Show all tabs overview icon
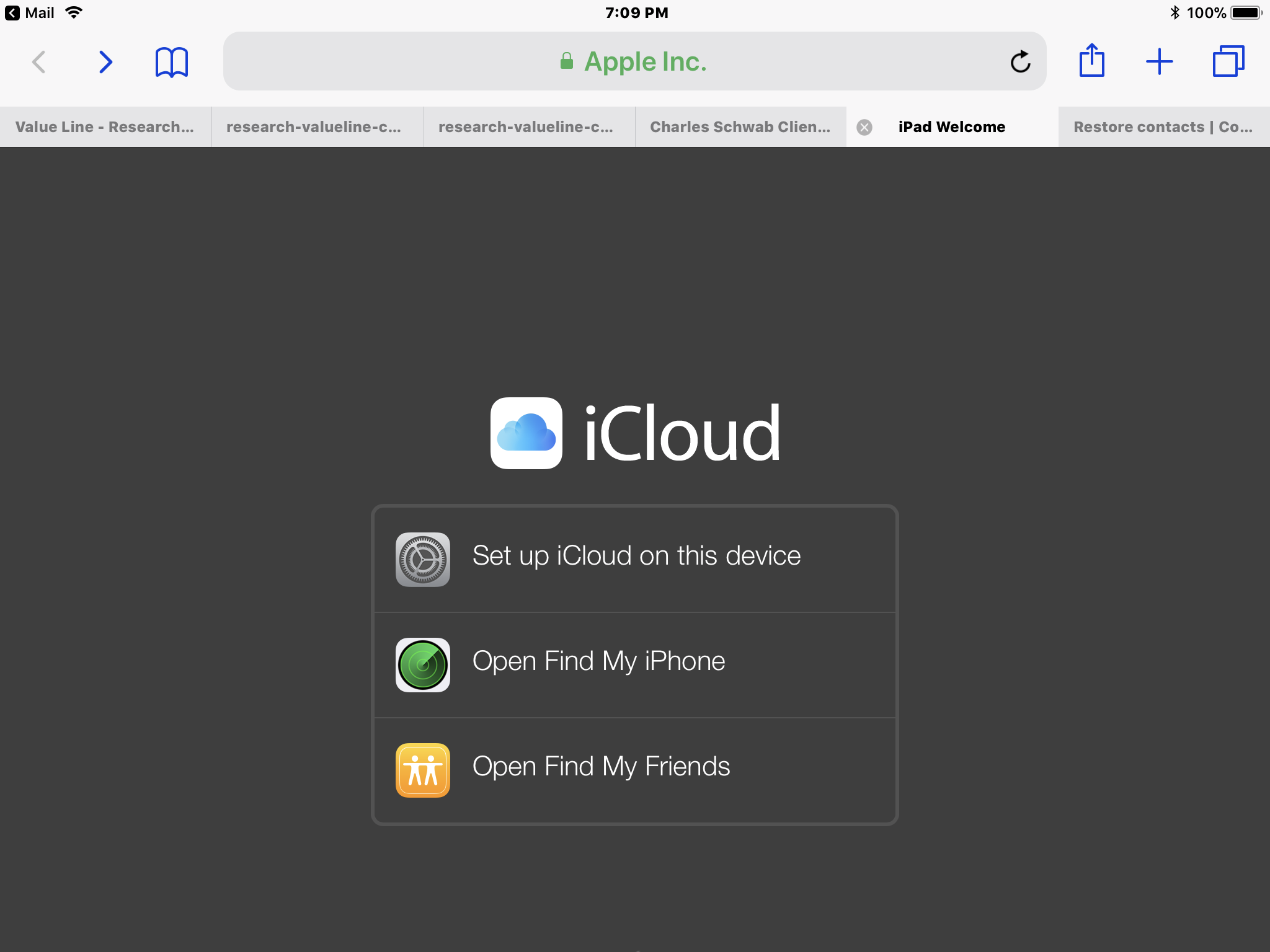This screenshot has width=1270, height=952. [x=1228, y=61]
